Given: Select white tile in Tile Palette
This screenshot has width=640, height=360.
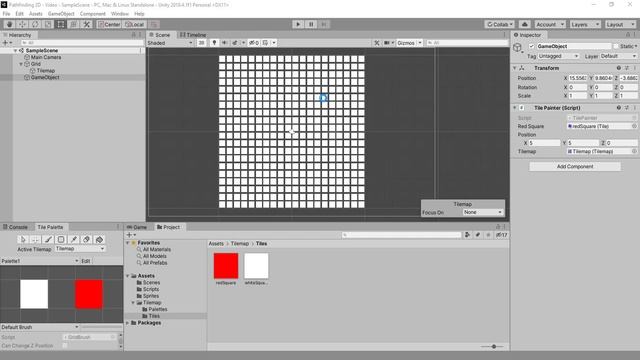Looking at the screenshot, I should point(34,294).
